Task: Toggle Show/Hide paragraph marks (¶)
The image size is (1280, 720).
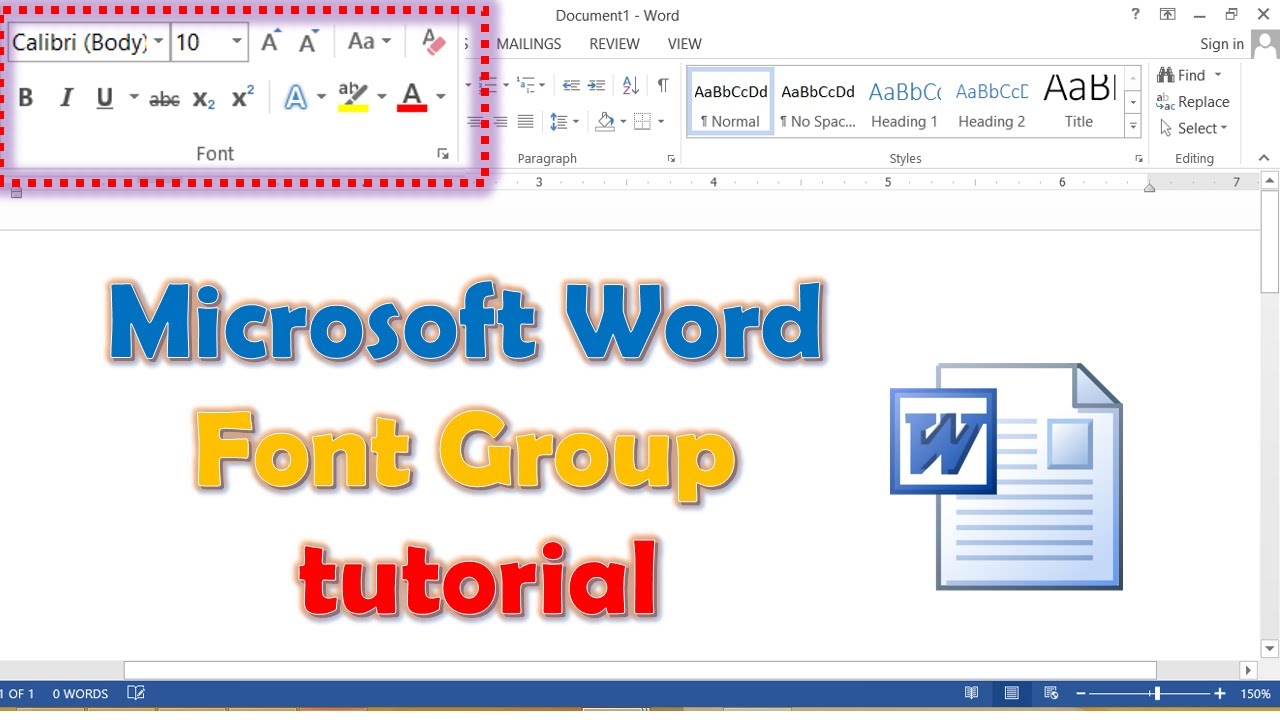Action: pos(662,85)
